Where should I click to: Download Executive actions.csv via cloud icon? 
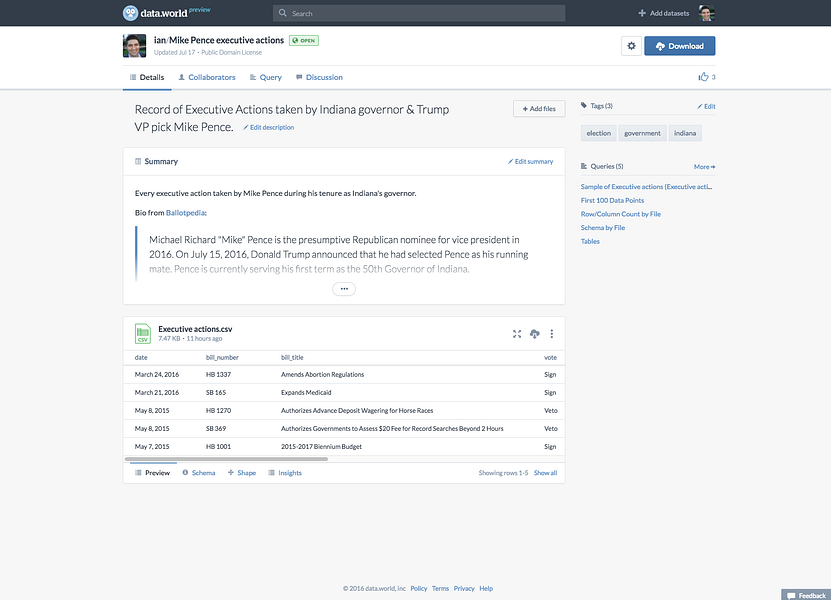(534, 334)
